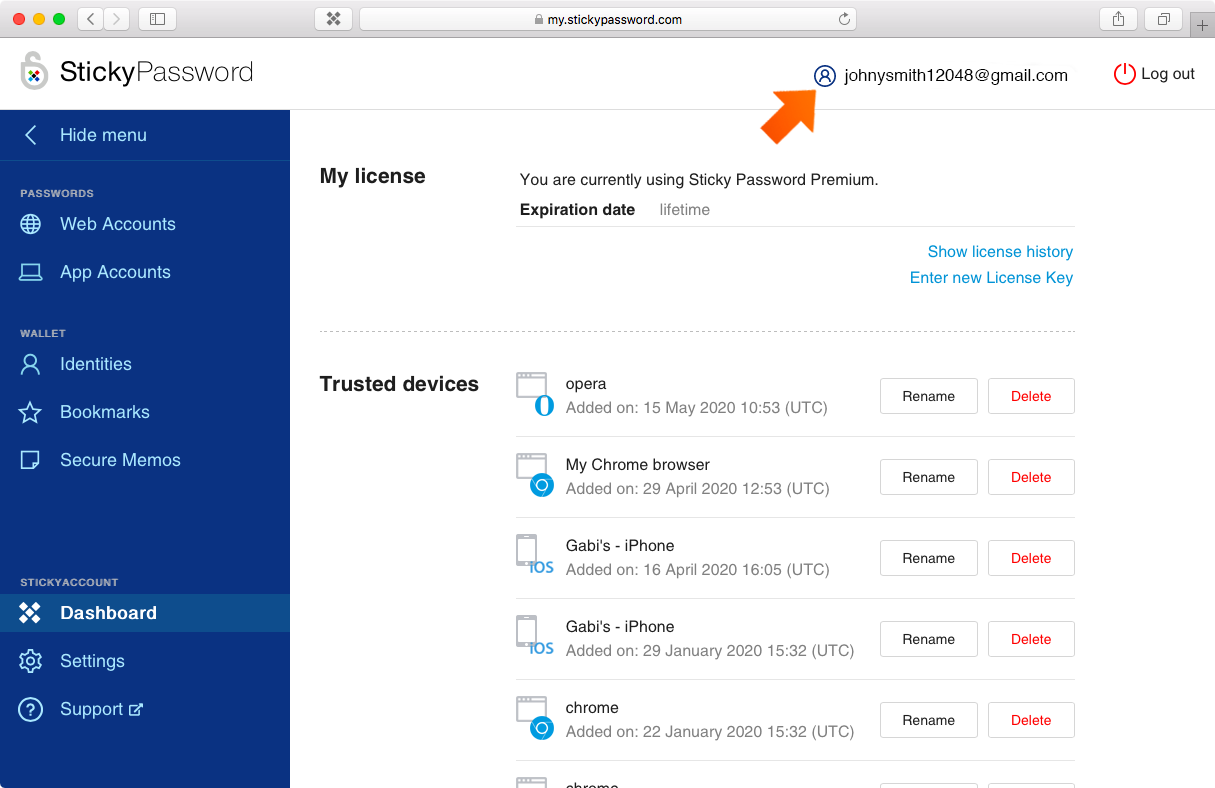Open Bookmarks menu item
The height and width of the screenshot is (788, 1215).
pyautogui.click(x=145, y=412)
